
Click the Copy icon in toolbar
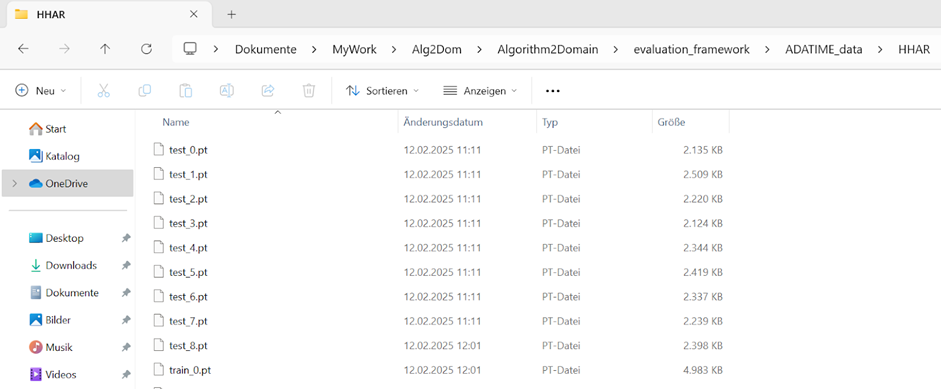point(145,91)
